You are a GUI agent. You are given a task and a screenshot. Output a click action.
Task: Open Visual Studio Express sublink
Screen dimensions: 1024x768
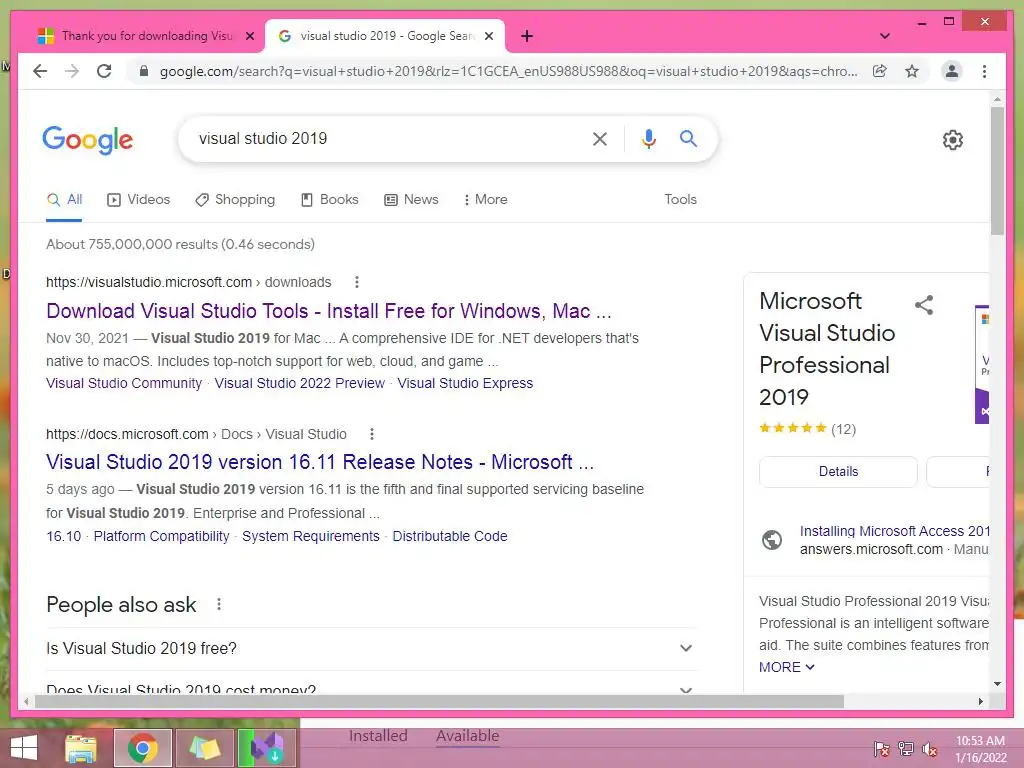[465, 383]
